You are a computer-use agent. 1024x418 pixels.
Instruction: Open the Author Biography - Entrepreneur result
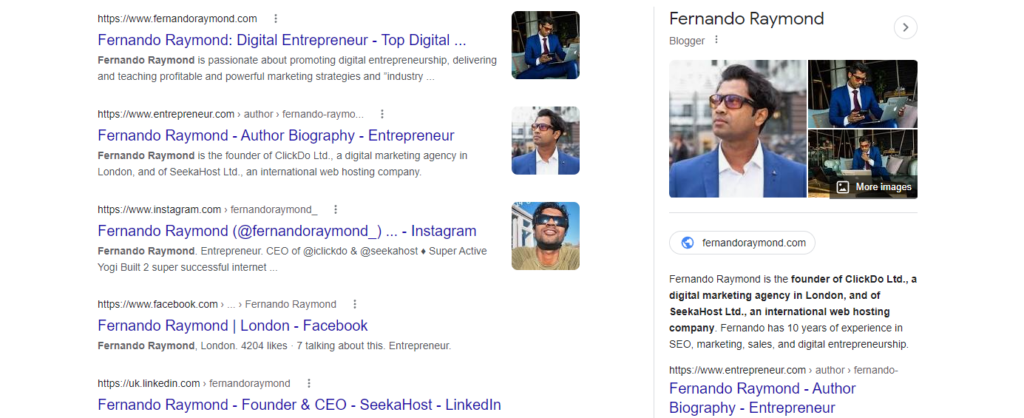pyautogui.click(x=276, y=135)
